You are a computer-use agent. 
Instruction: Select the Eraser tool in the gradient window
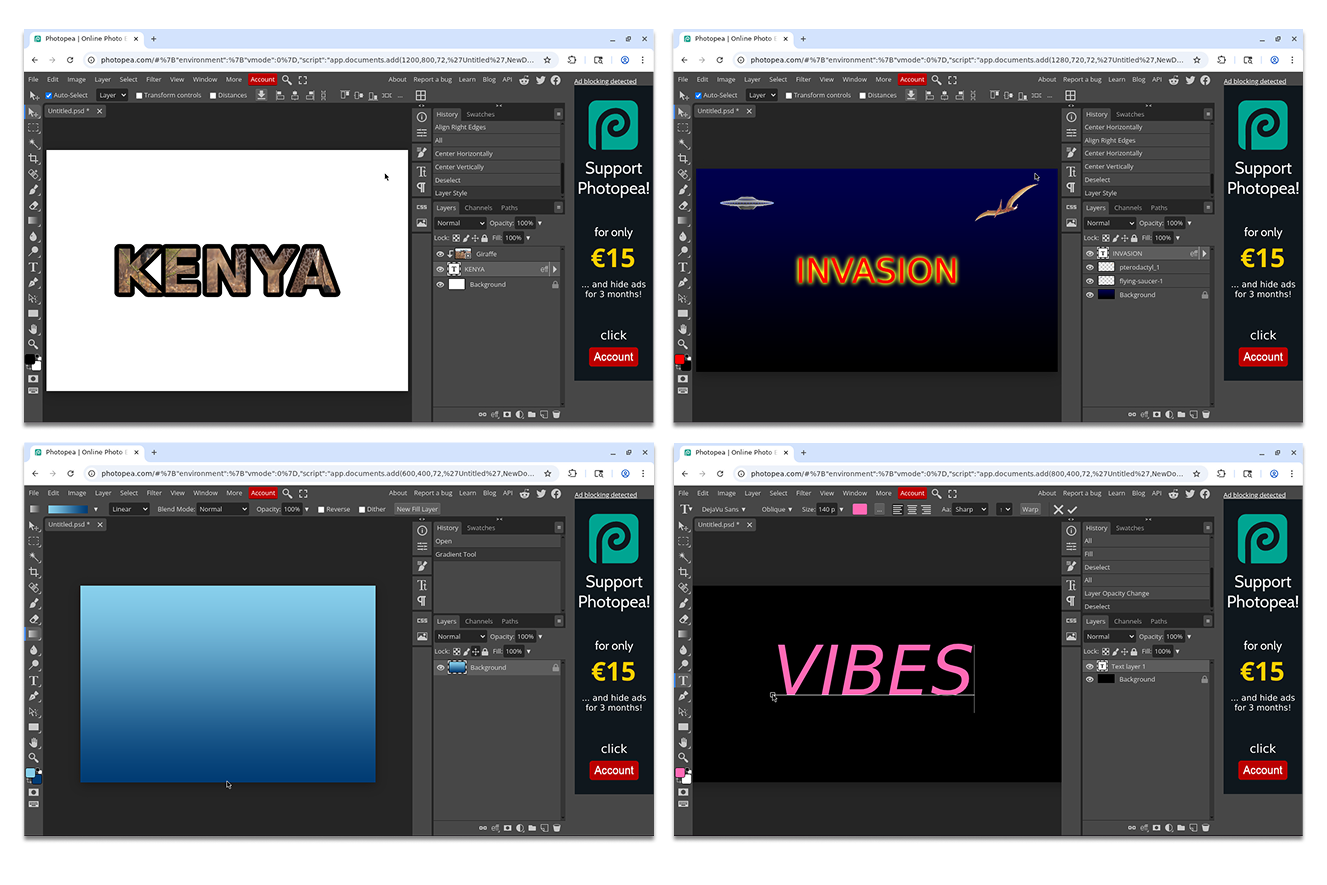(x=33, y=619)
